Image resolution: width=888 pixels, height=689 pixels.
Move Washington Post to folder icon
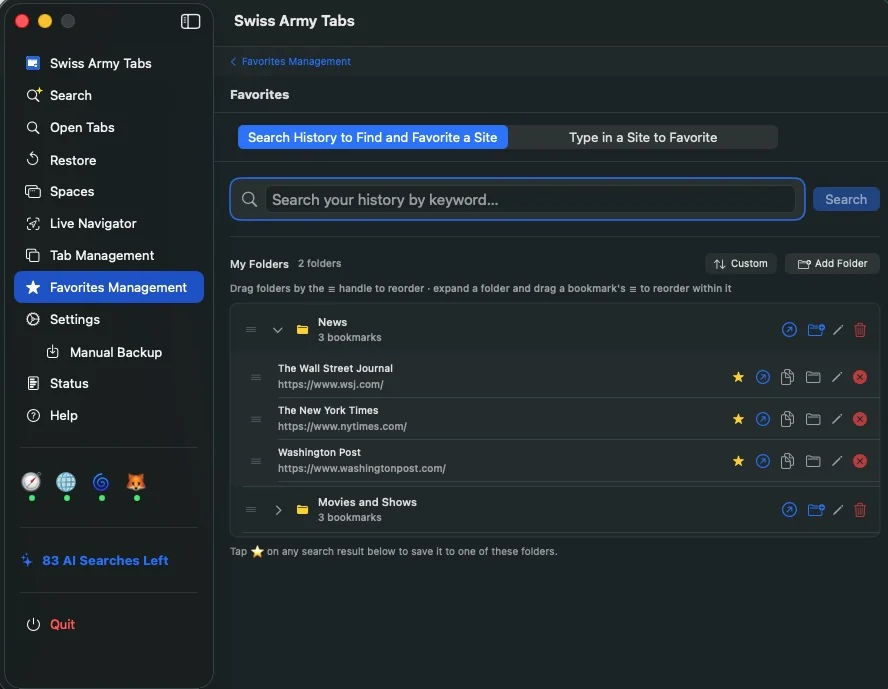(813, 461)
